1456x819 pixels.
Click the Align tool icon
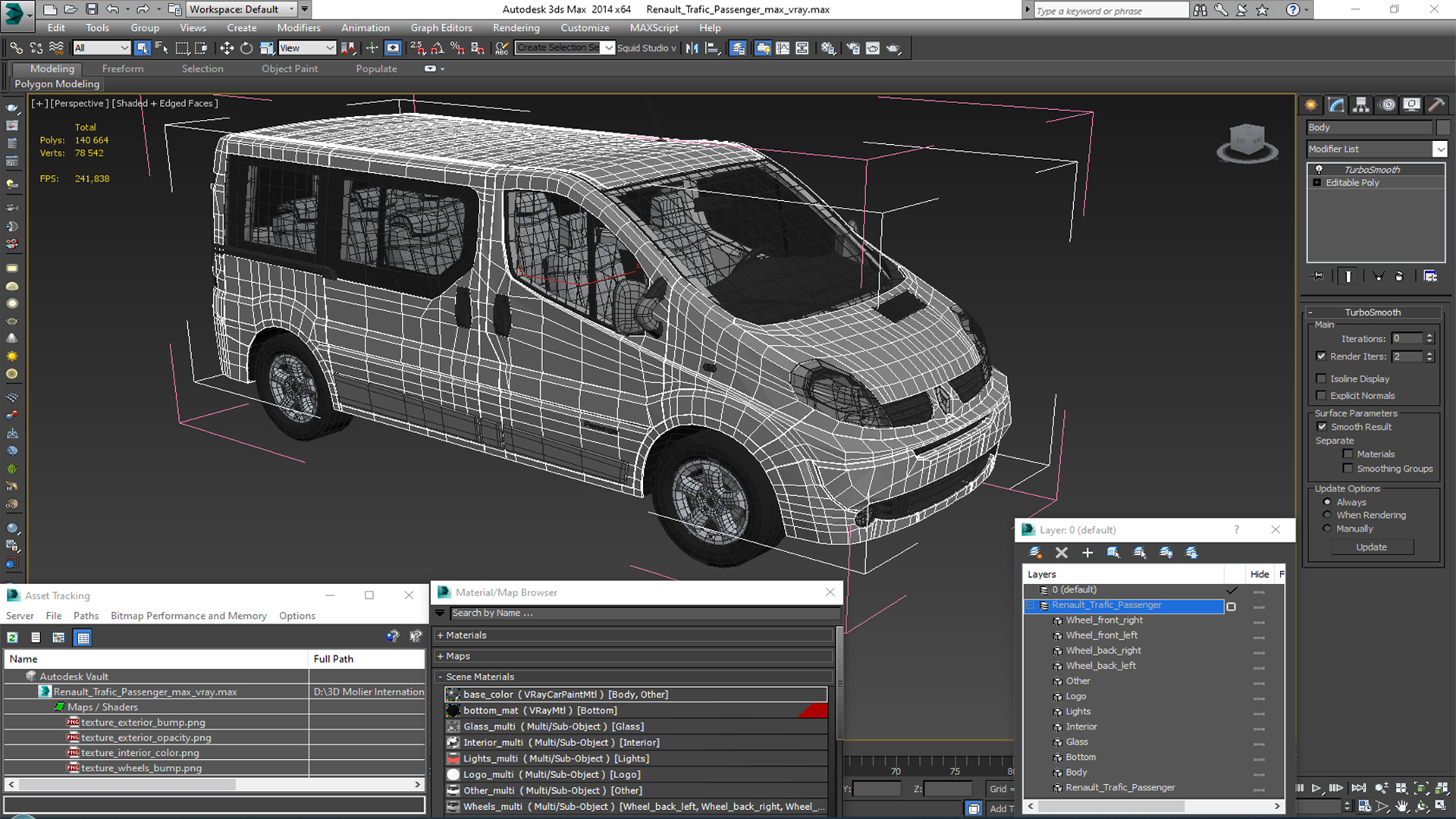coord(712,48)
